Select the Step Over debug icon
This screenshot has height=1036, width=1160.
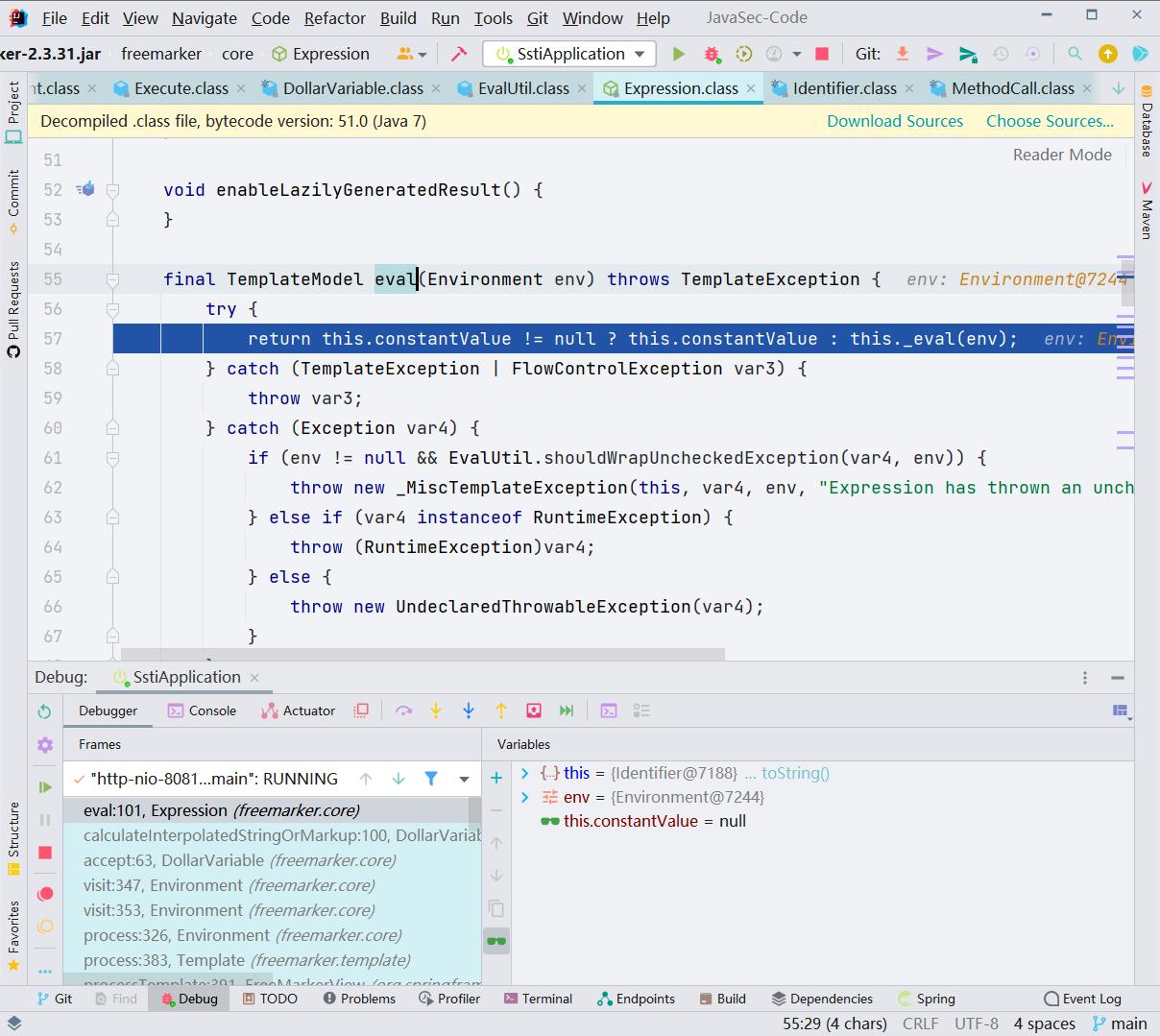pos(403,711)
